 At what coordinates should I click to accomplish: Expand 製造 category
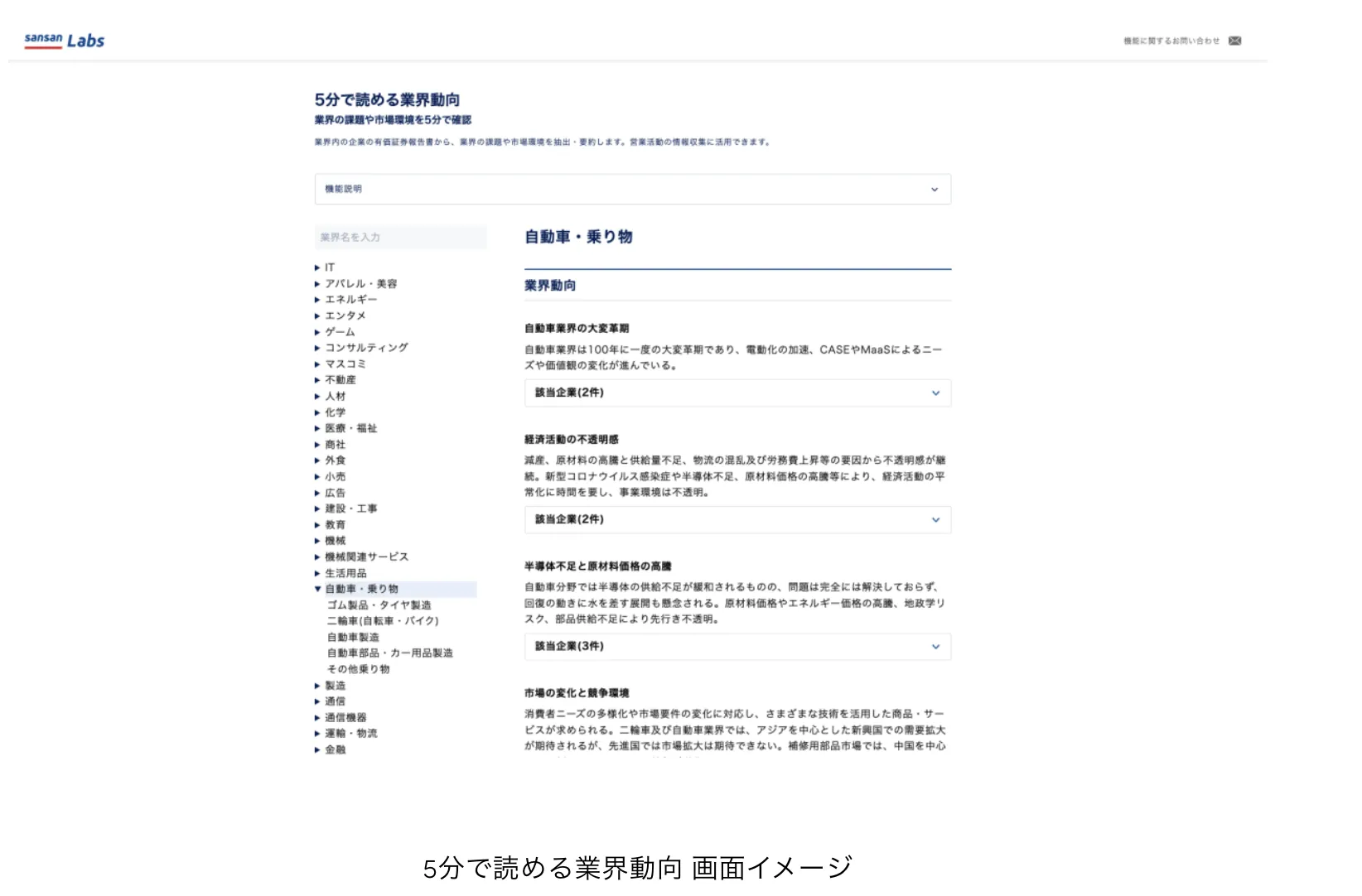pos(330,686)
